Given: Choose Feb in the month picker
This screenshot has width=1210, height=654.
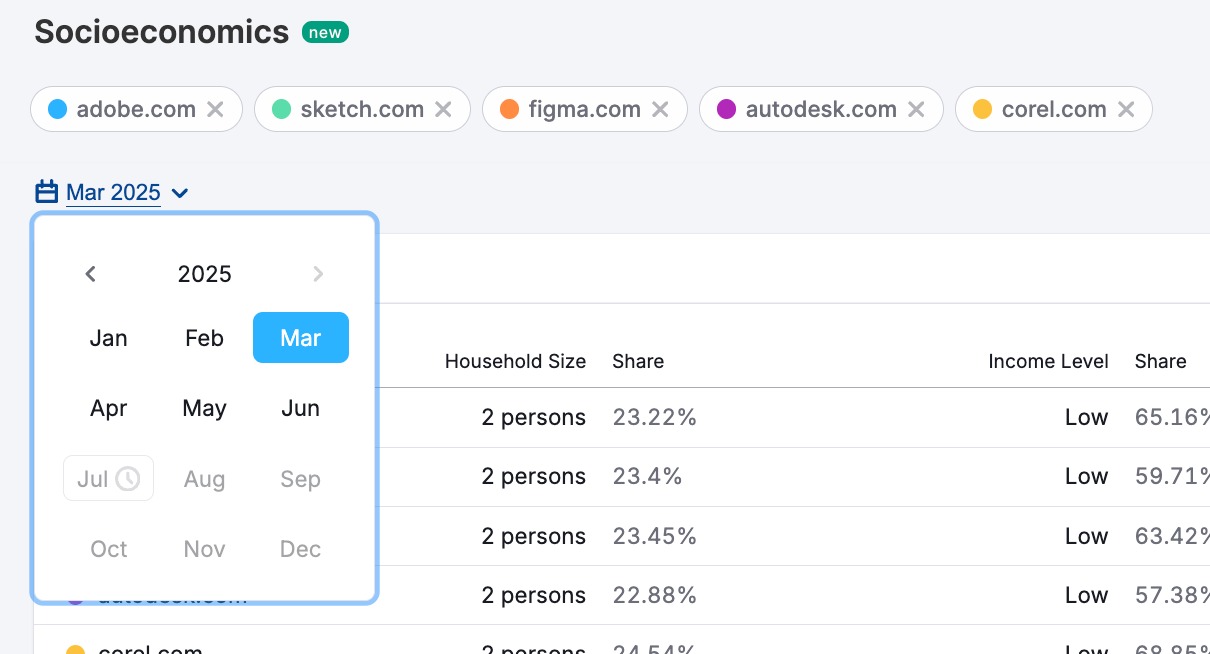Looking at the screenshot, I should [204, 338].
